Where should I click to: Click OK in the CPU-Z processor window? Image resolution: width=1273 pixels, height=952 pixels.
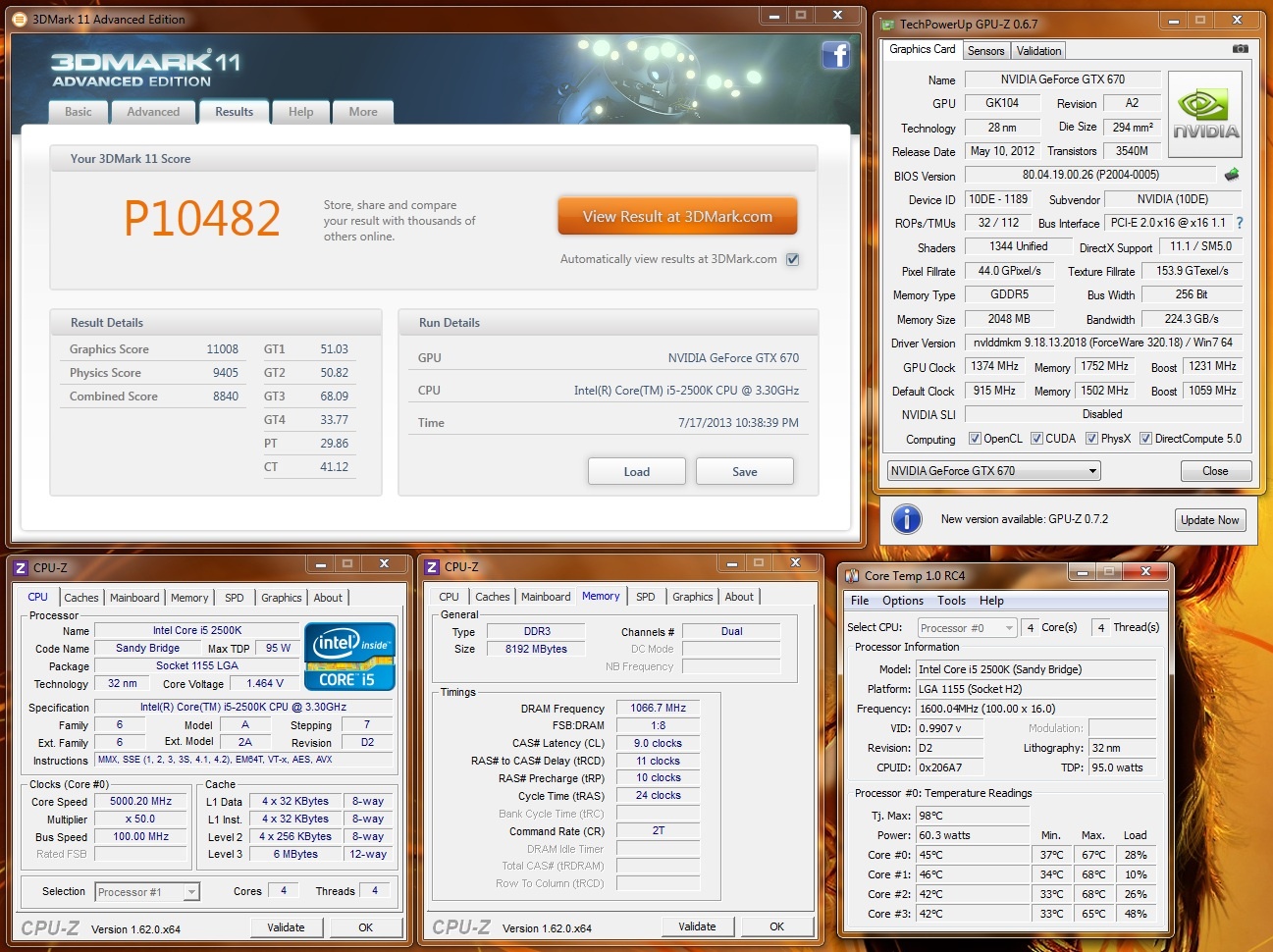coord(365,927)
